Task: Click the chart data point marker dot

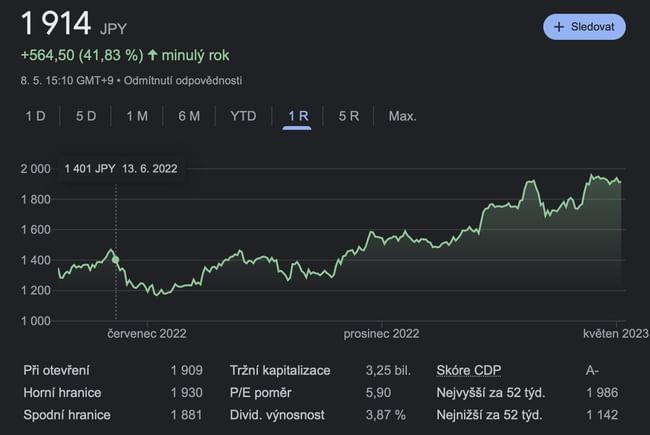Action: pyautogui.click(x=116, y=260)
